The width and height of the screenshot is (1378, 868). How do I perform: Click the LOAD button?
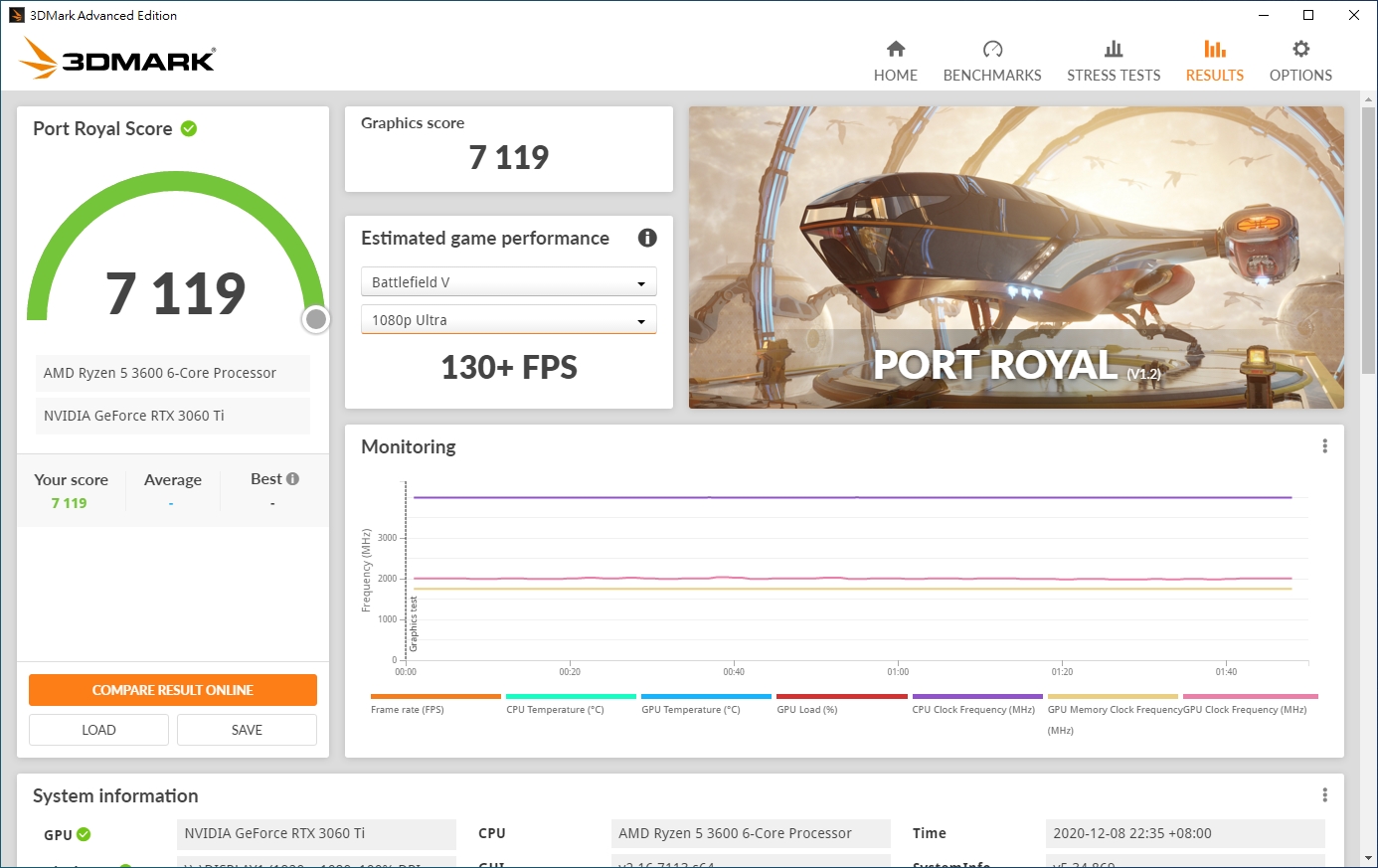tap(98, 730)
